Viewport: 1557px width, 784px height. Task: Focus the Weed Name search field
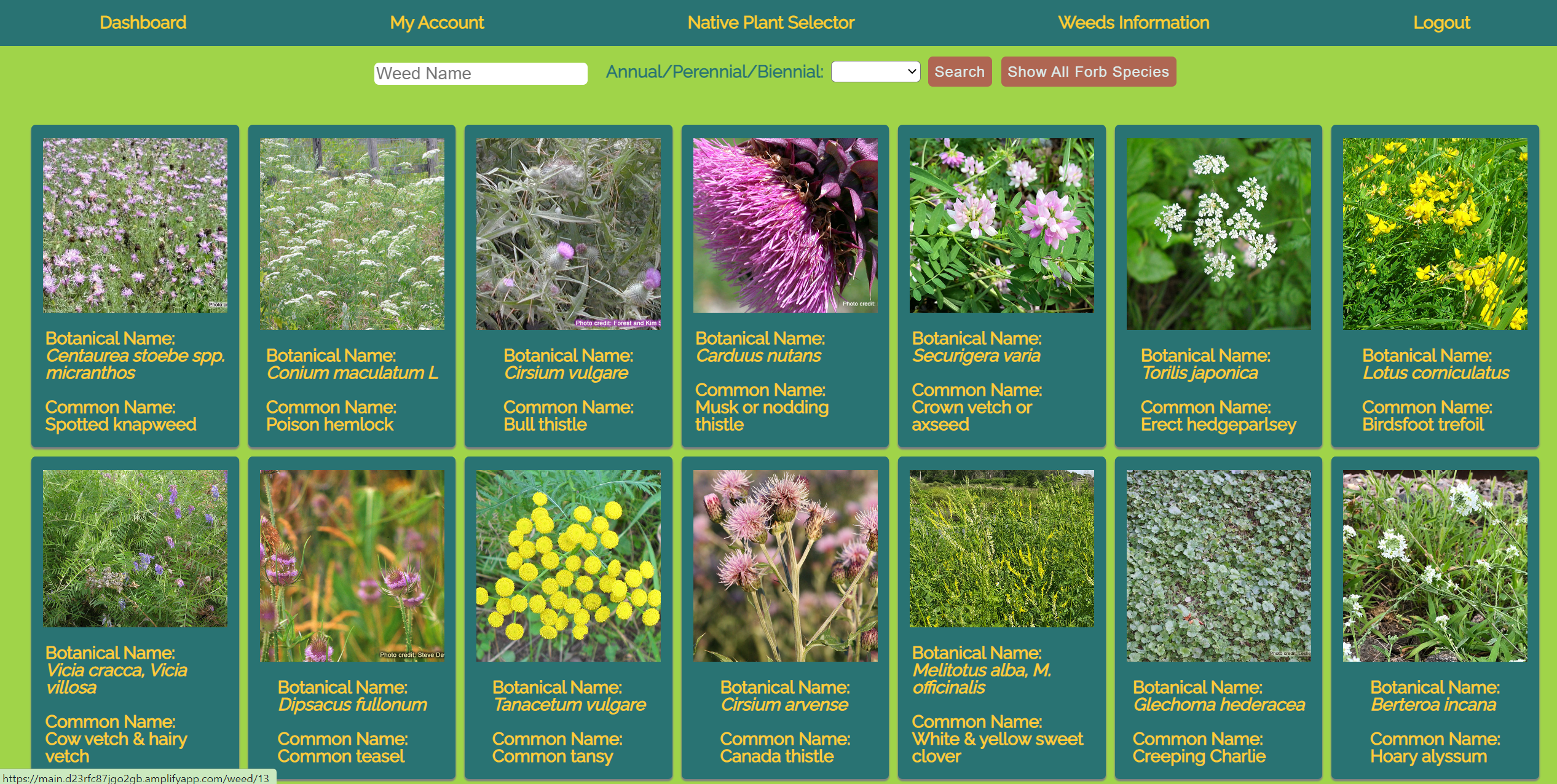point(480,74)
